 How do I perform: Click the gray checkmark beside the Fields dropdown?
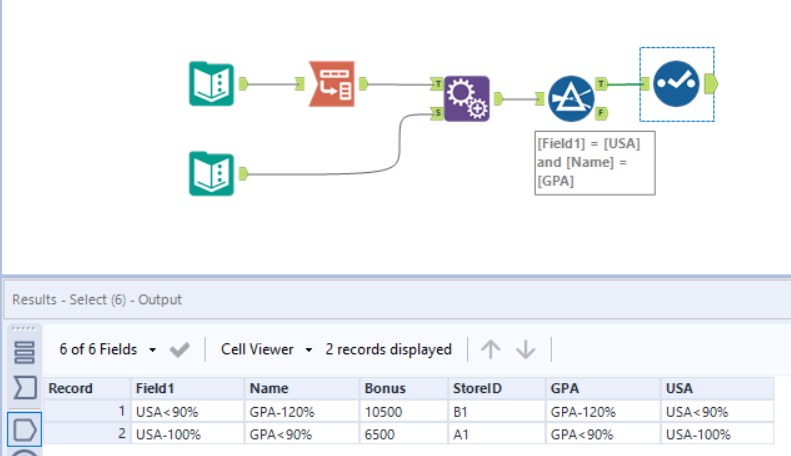click(x=180, y=350)
